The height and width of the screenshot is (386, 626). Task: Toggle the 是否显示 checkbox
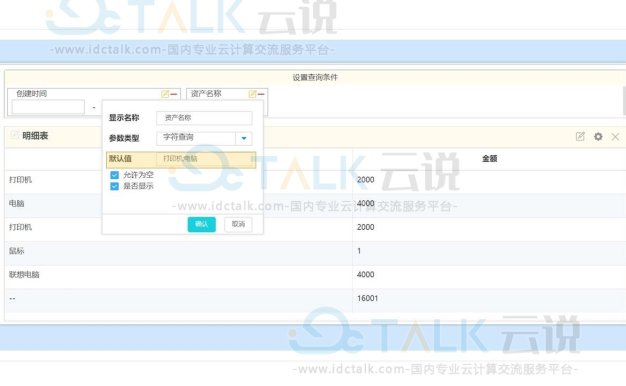(x=115, y=186)
